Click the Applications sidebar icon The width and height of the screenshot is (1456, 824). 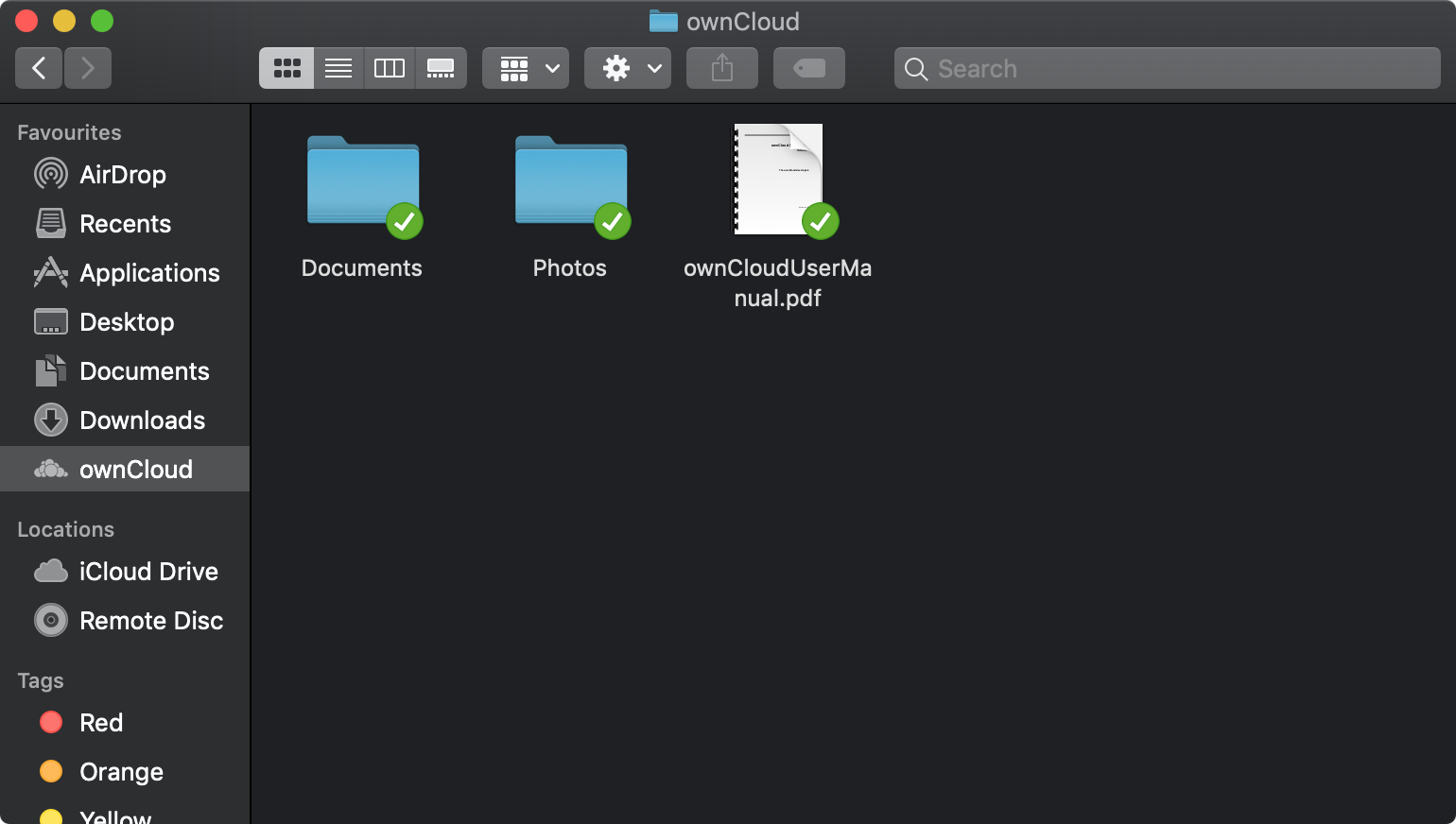[x=51, y=272]
